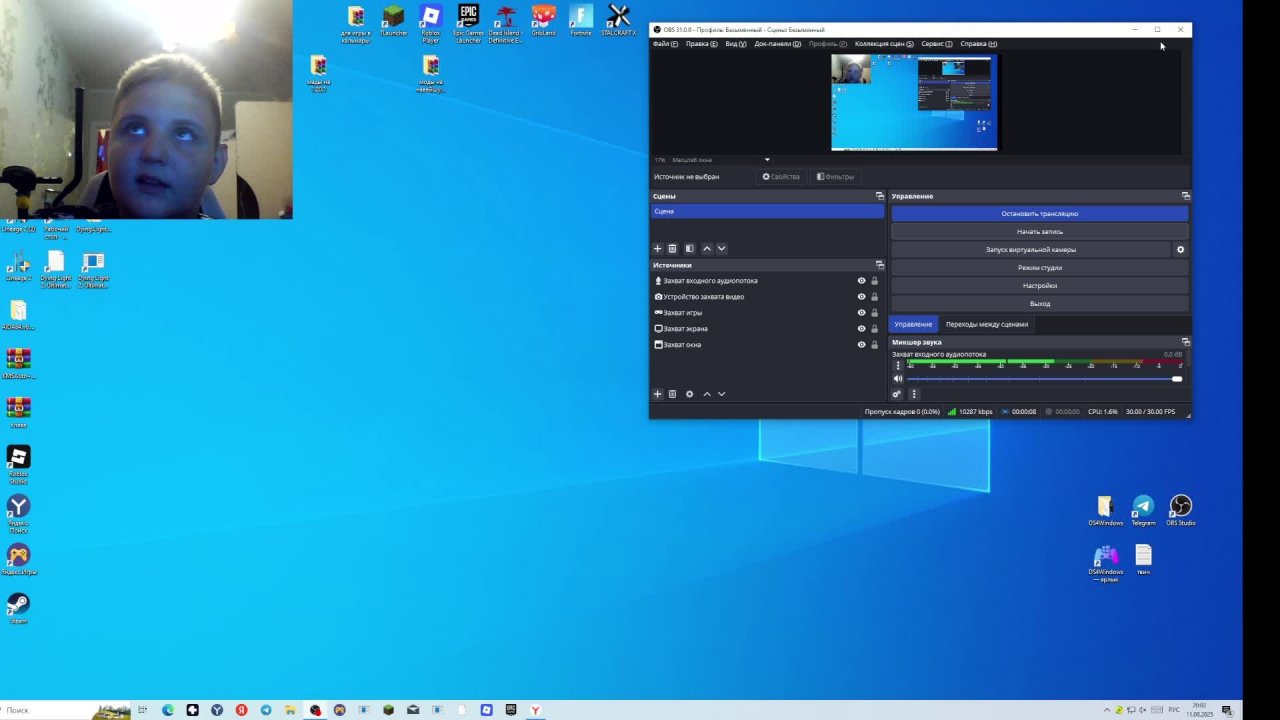The image size is (1280, 720).
Task: Add a new source with the plus icon
Action: (657, 394)
